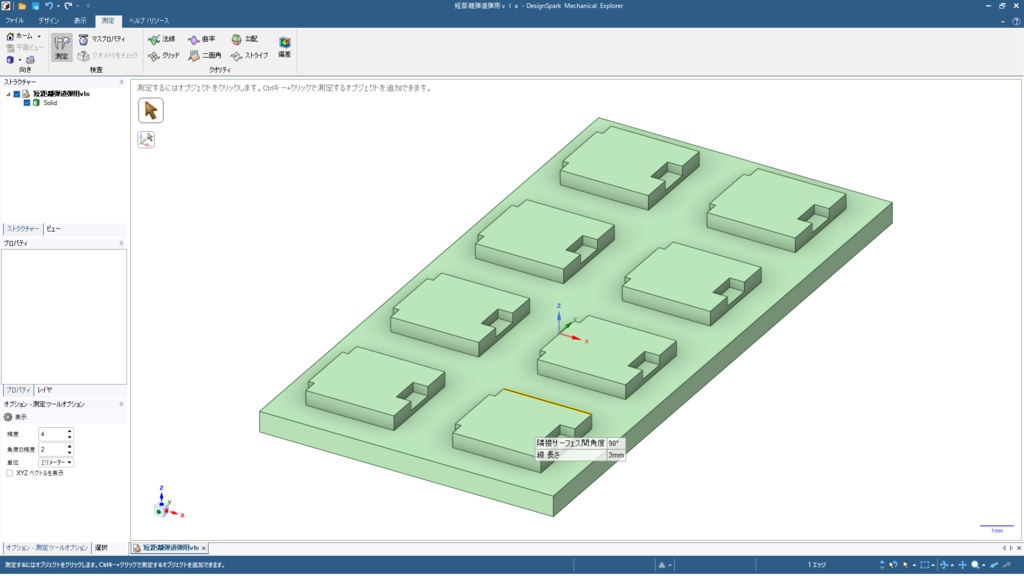Collapse the root tree node expander
Screen dimensions: 1024x576
pos(8,94)
